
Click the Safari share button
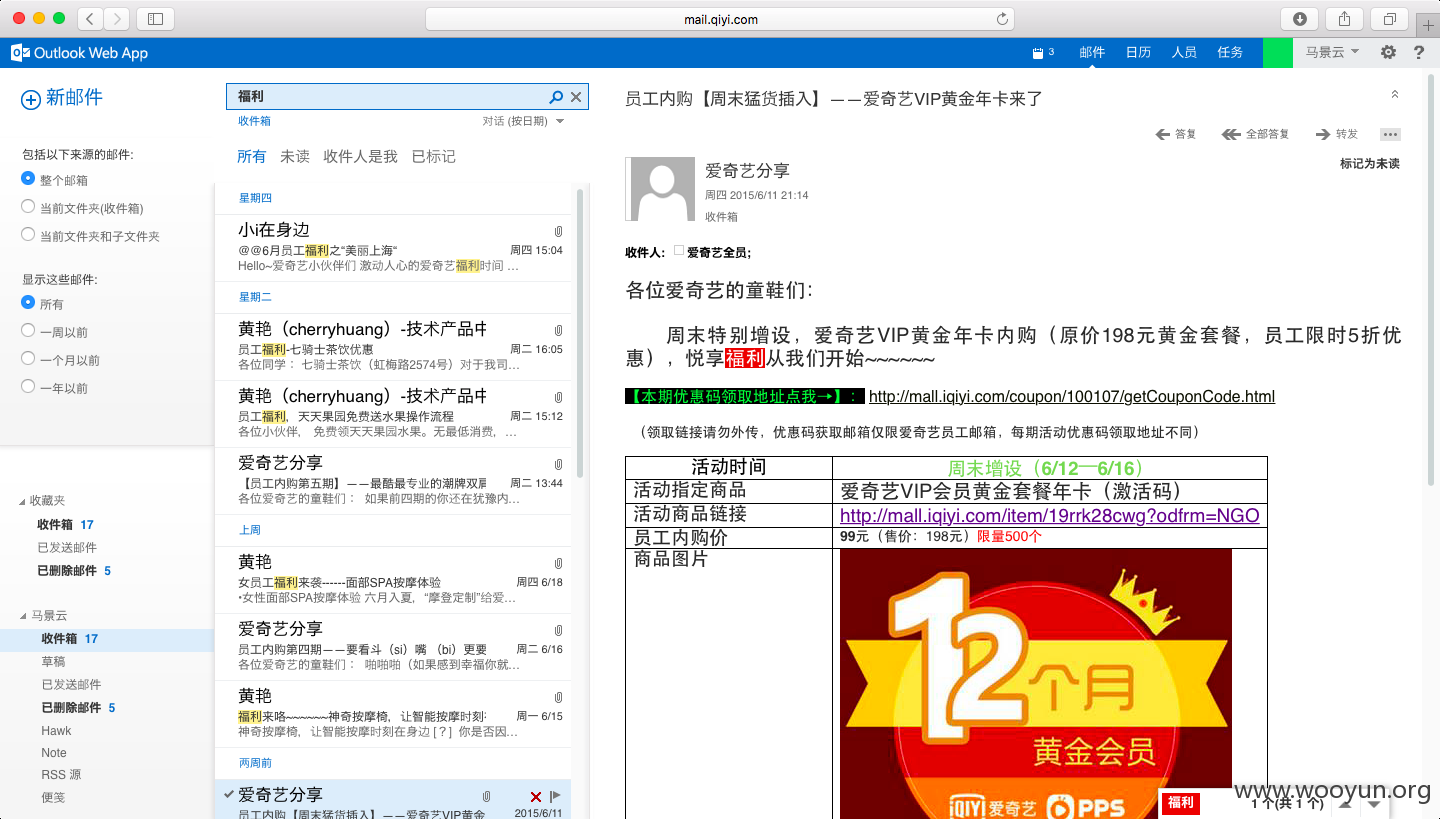click(1345, 18)
